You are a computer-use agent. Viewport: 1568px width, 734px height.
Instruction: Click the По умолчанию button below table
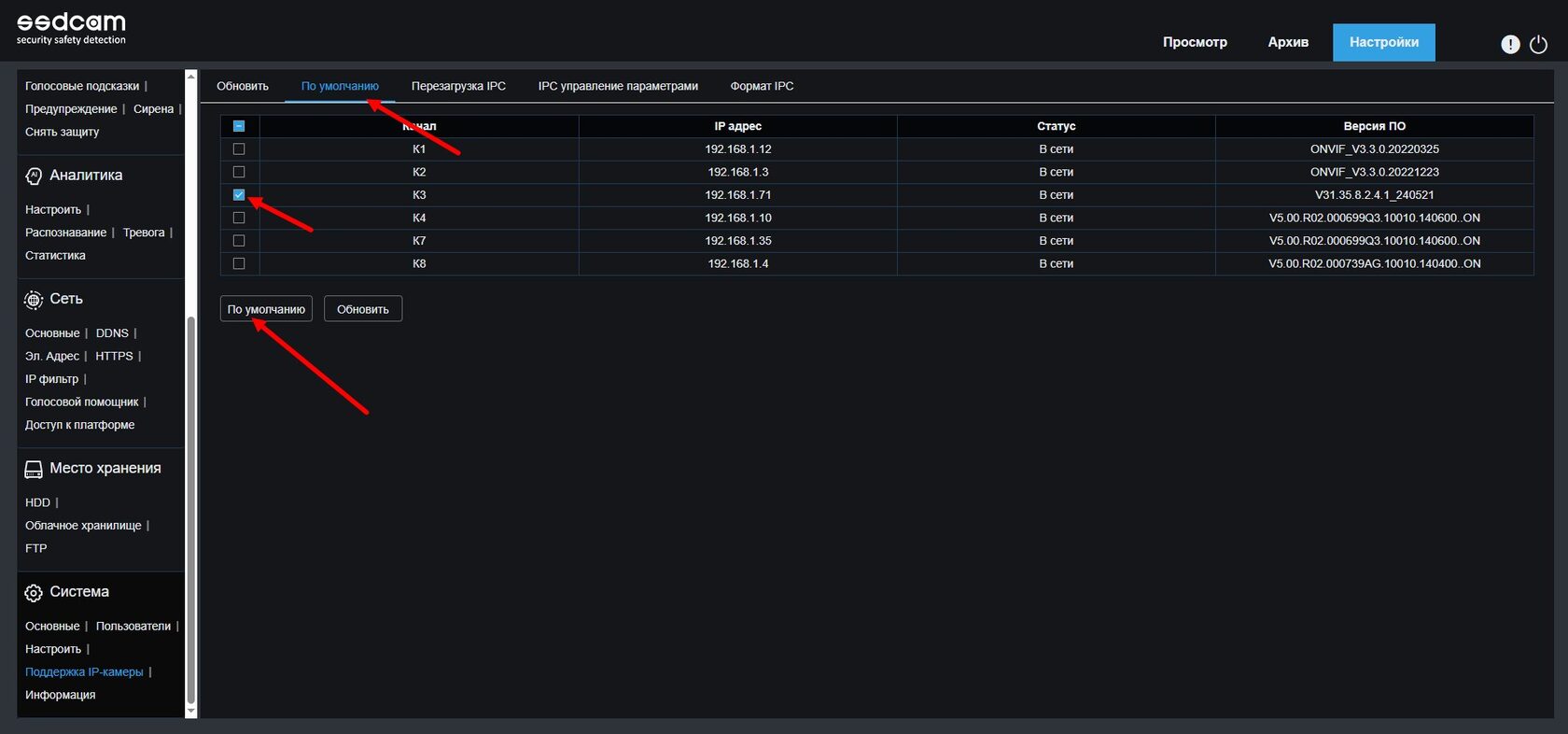tap(266, 309)
